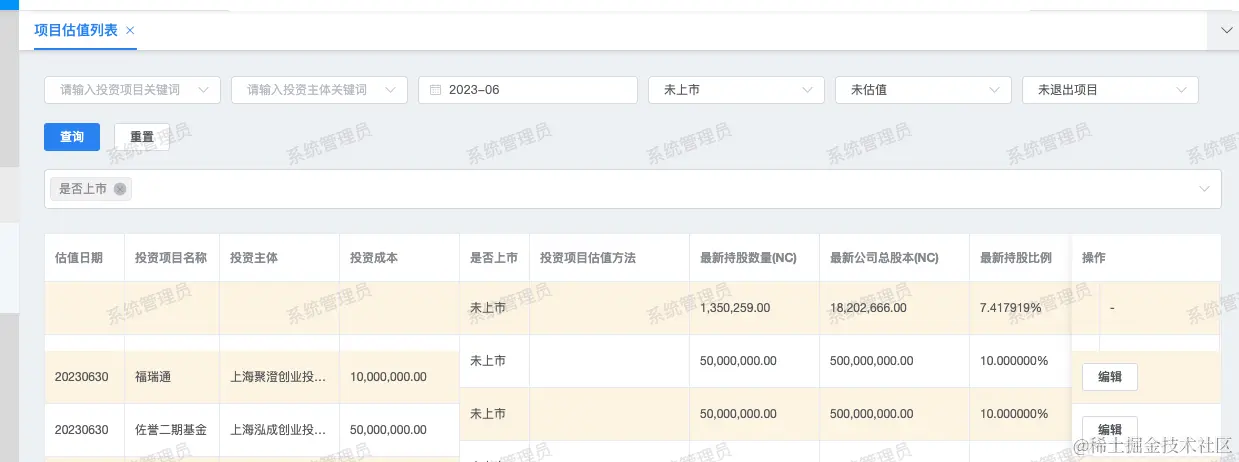Switch to the 项目估值列表 tab

(76, 30)
